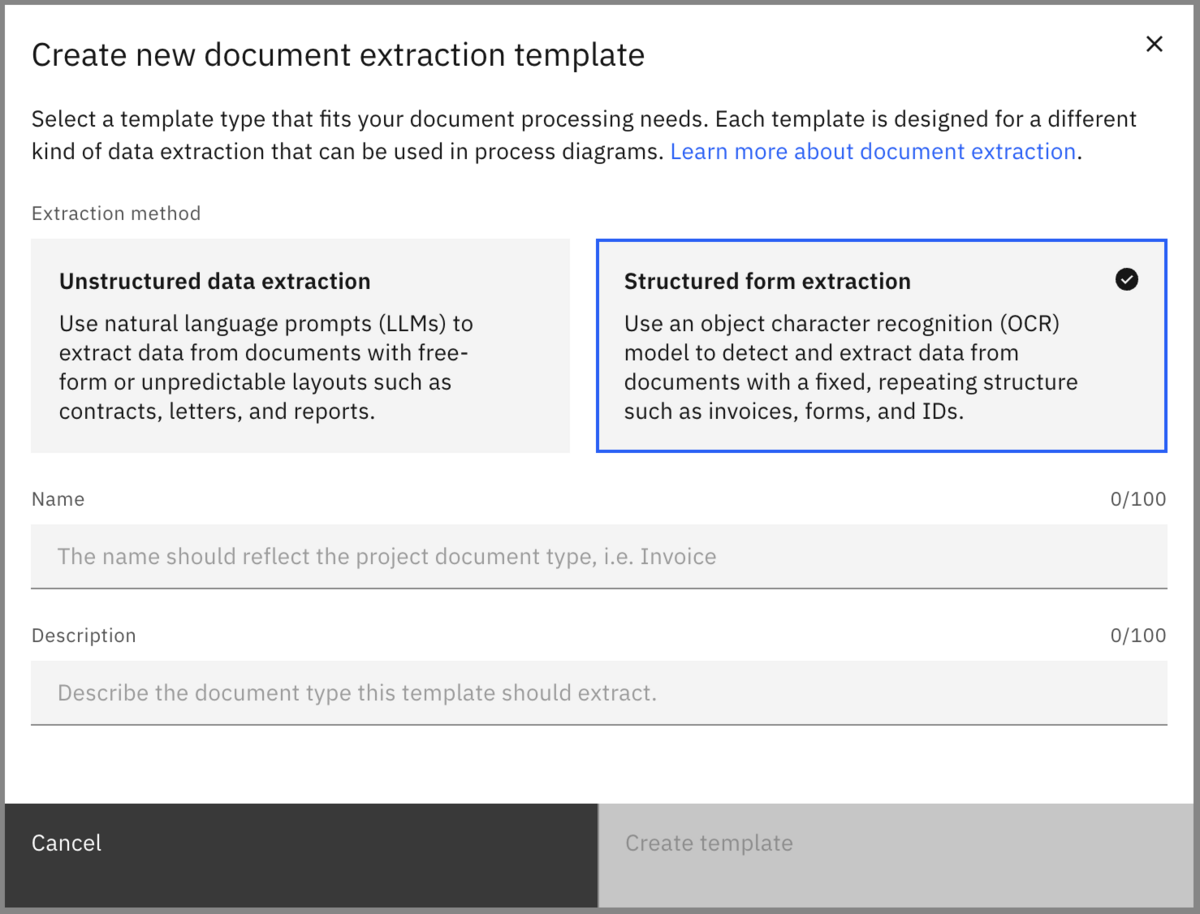Open the Learn more about document extraction link

[872, 151]
